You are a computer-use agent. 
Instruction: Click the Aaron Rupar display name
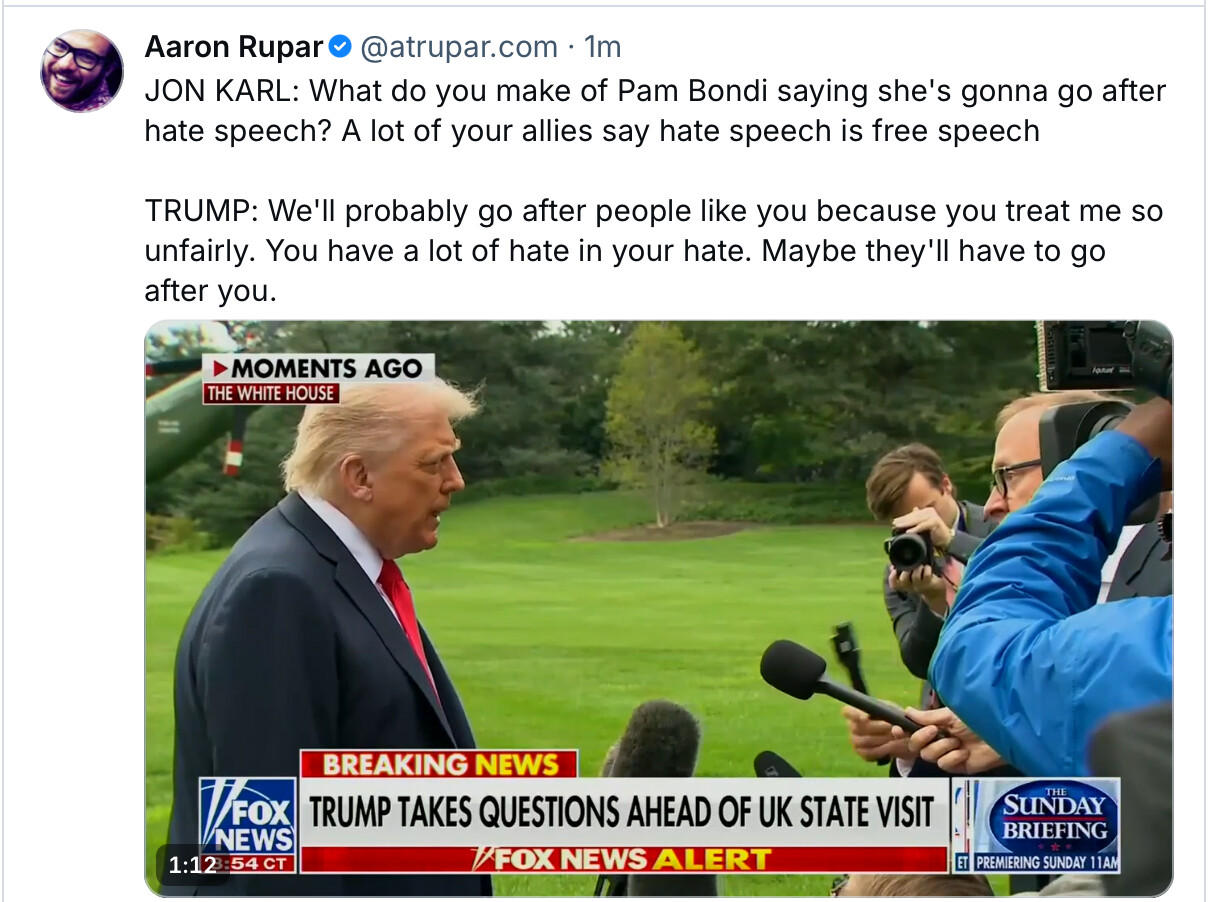click(x=234, y=46)
